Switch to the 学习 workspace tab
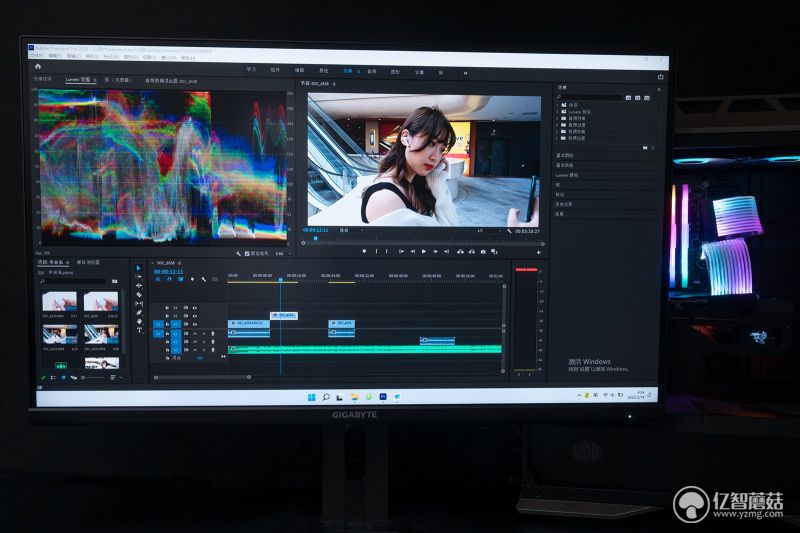The height and width of the screenshot is (533, 800). (251, 69)
